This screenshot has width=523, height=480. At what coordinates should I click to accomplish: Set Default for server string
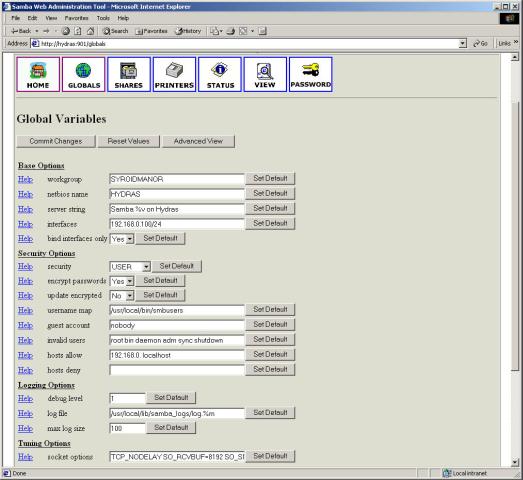[270, 208]
